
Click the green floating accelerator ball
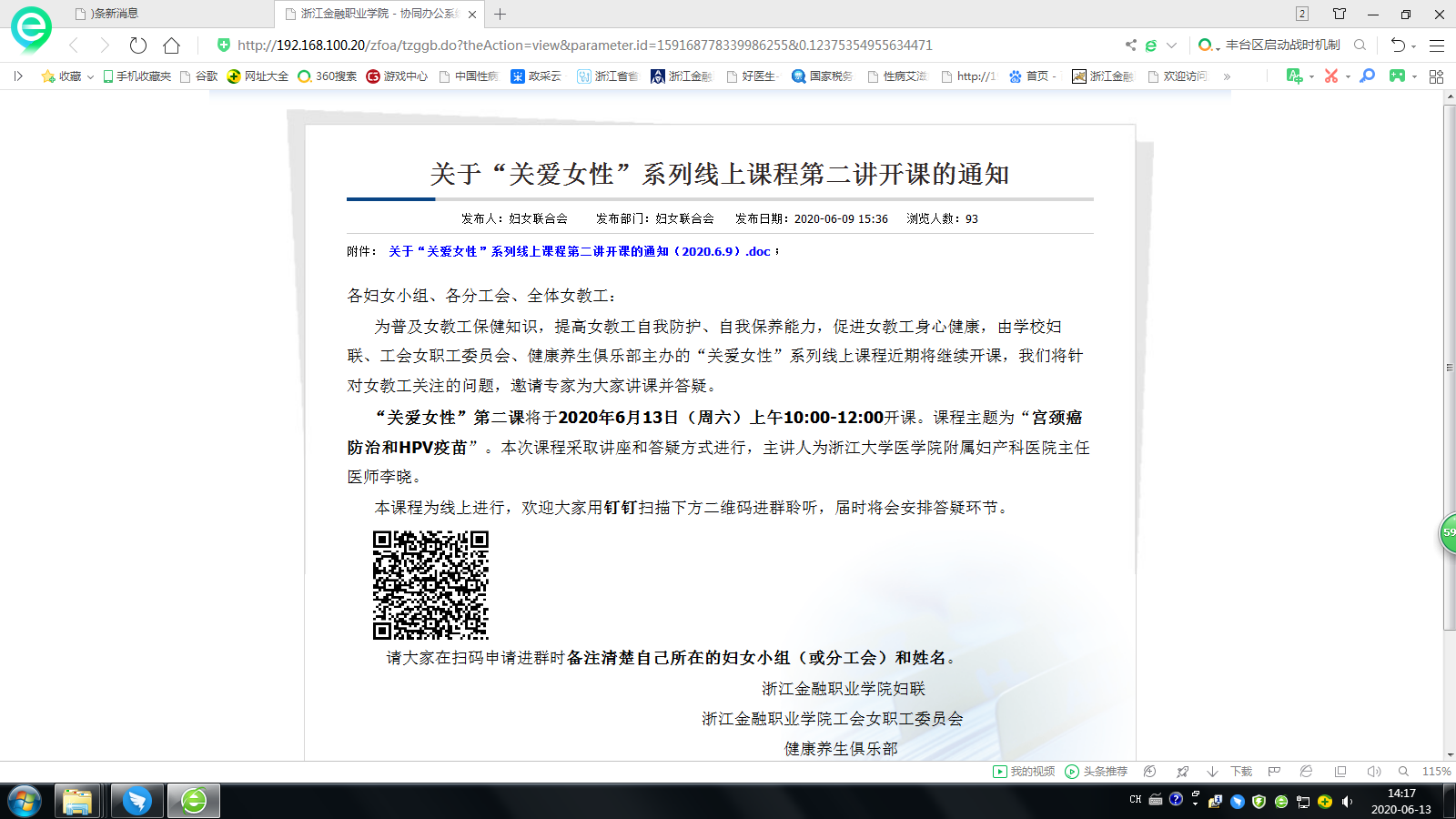pyautogui.click(x=1447, y=532)
